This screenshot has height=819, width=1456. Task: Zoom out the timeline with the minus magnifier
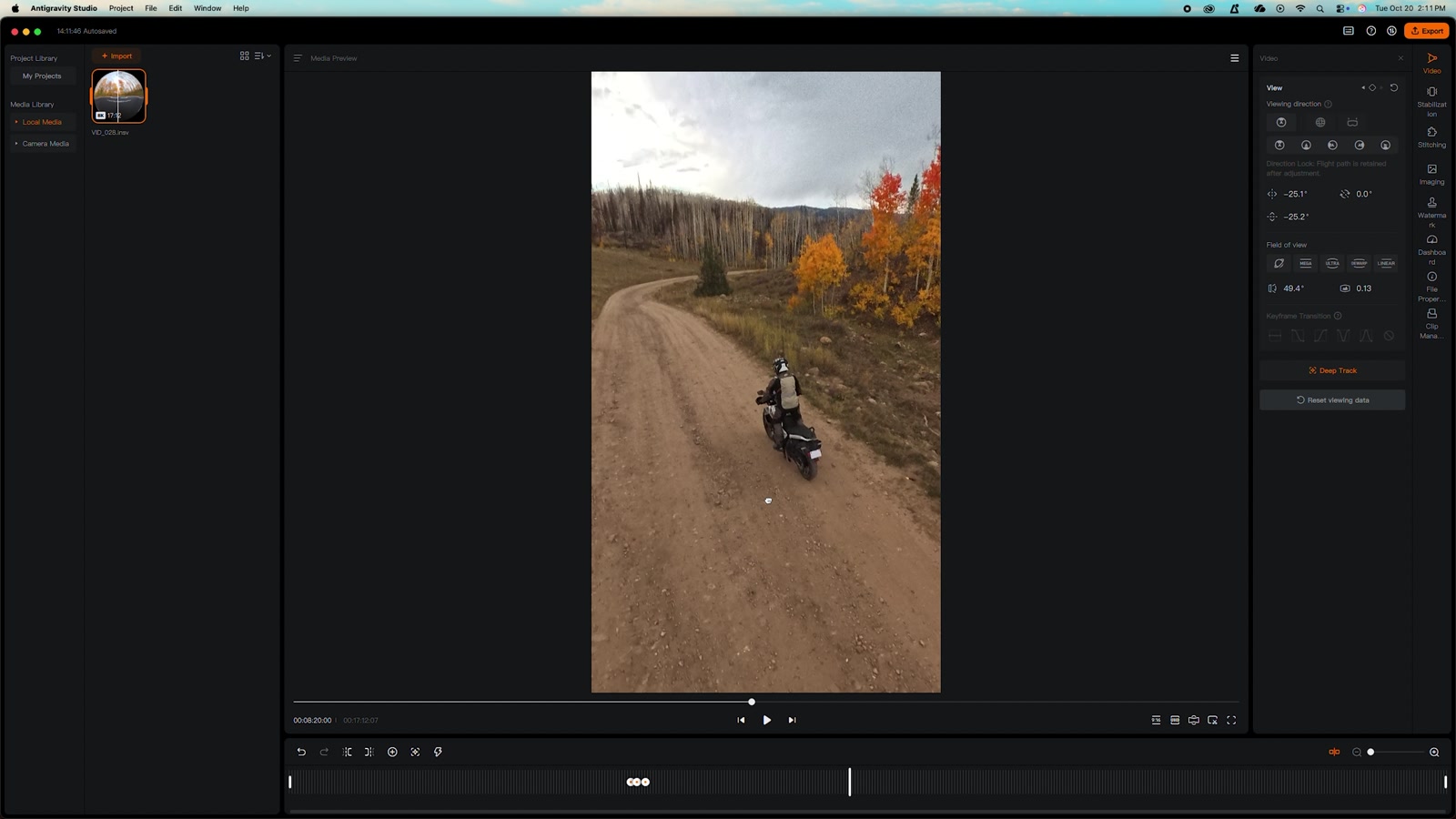coord(1357,752)
